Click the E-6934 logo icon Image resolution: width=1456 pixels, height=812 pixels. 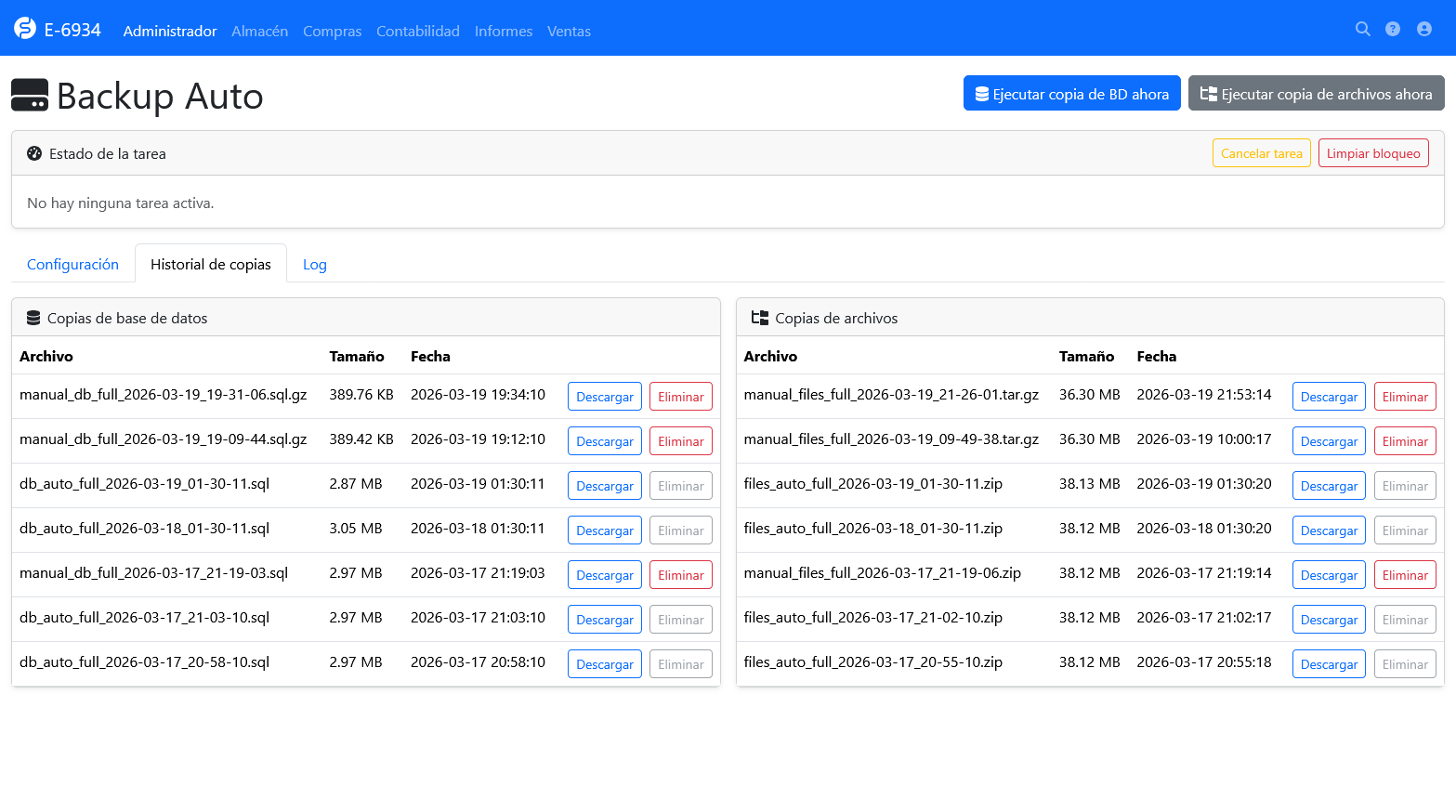tap(25, 30)
